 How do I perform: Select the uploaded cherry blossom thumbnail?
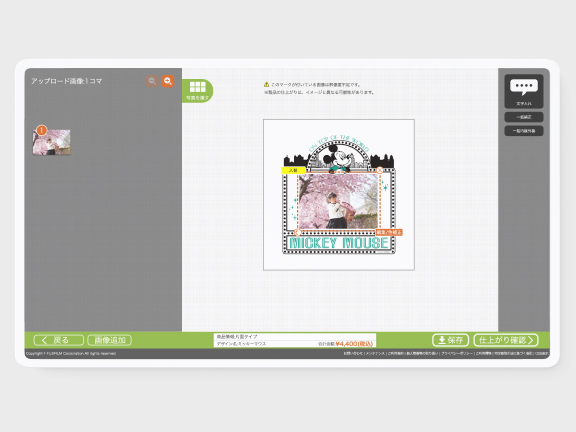point(51,142)
